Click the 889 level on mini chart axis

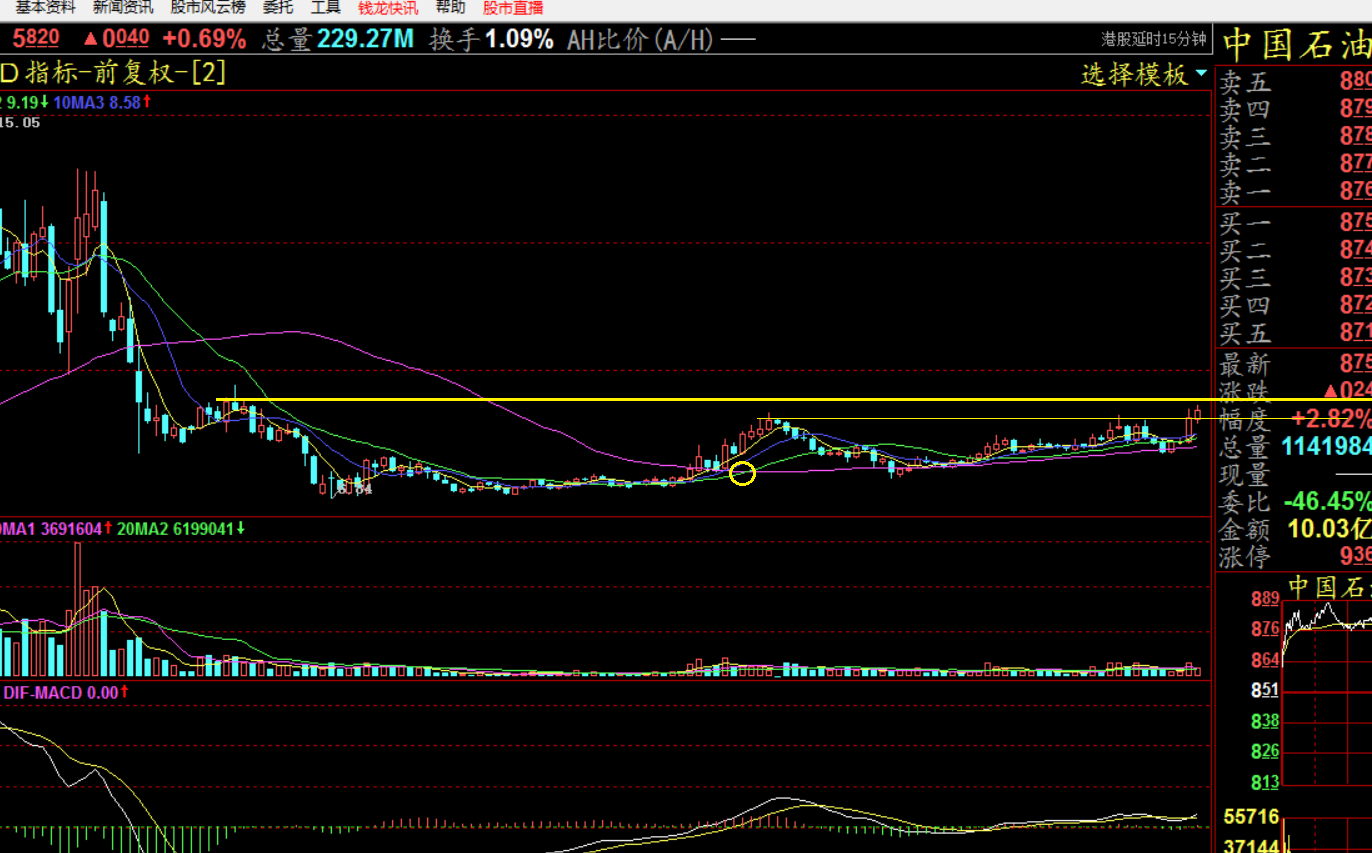pyautogui.click(x=1265, y=599)
